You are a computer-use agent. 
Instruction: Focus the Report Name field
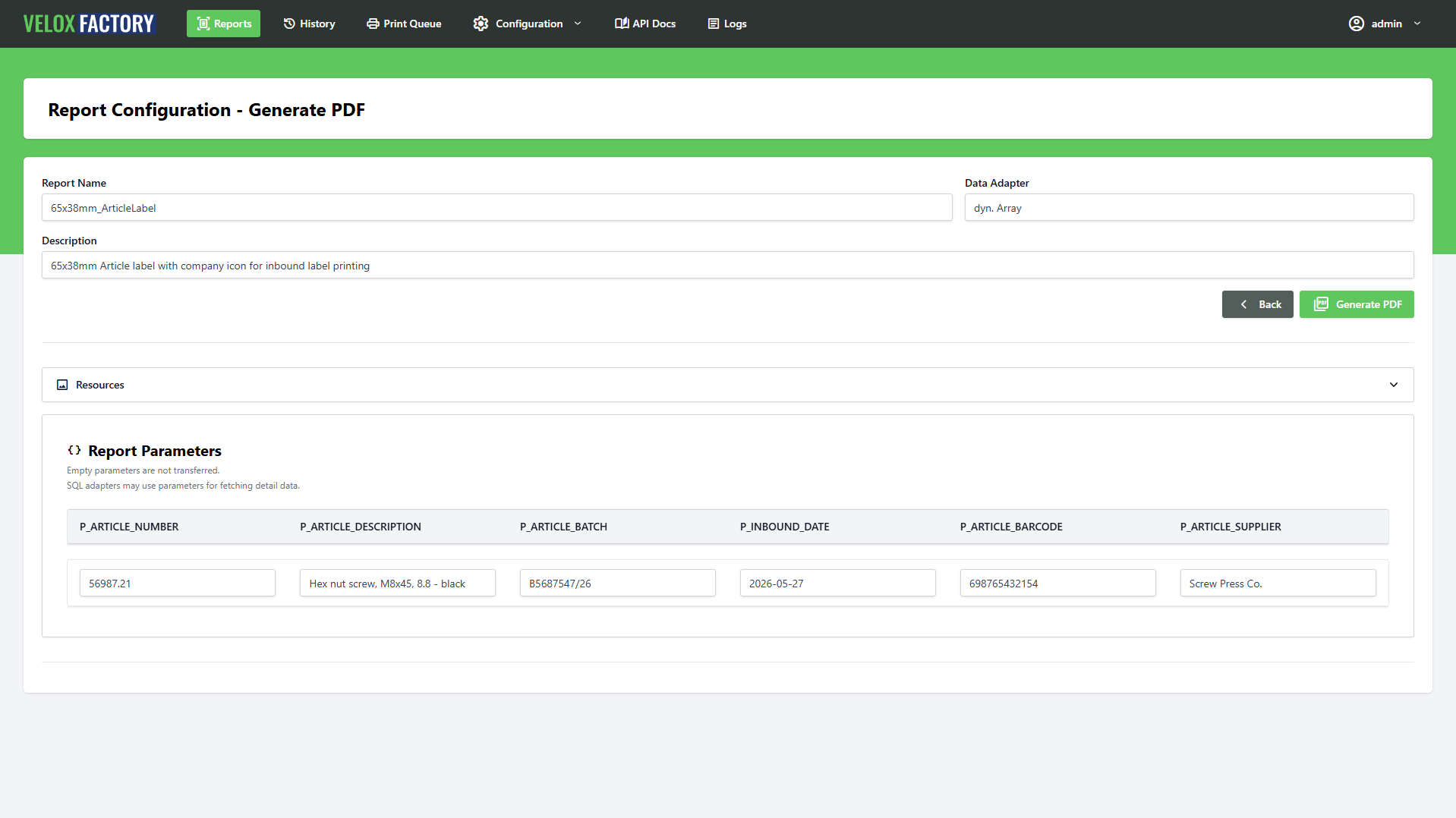tap(496, 207)
